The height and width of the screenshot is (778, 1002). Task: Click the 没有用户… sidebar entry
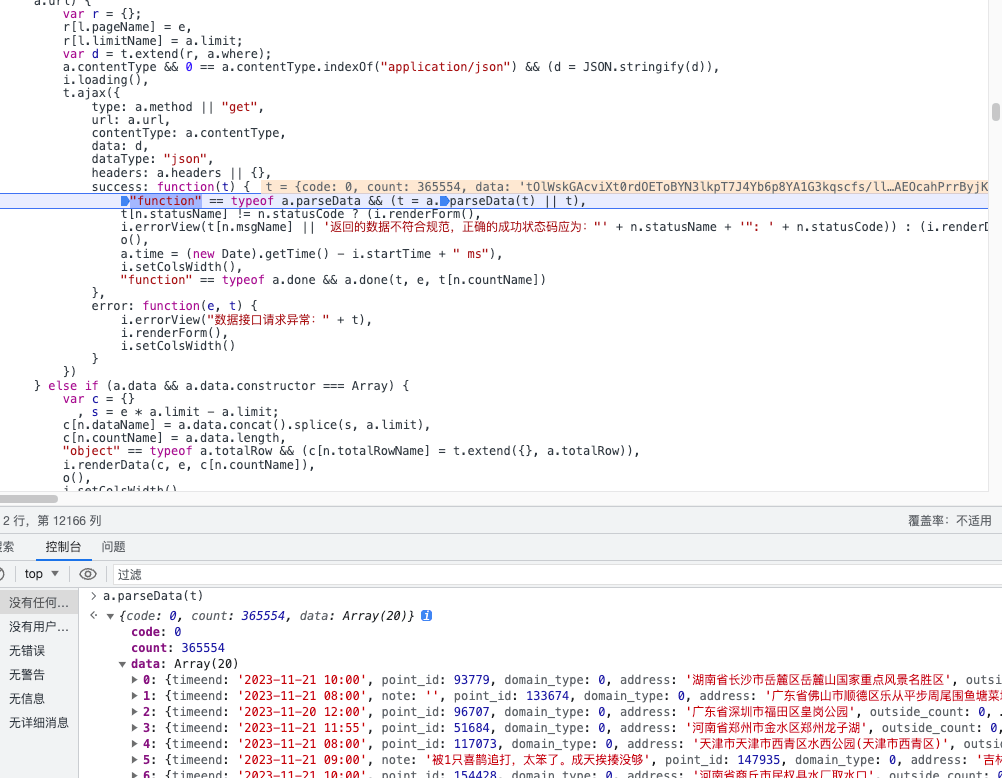pyautogui.click(x=39, y=626)
